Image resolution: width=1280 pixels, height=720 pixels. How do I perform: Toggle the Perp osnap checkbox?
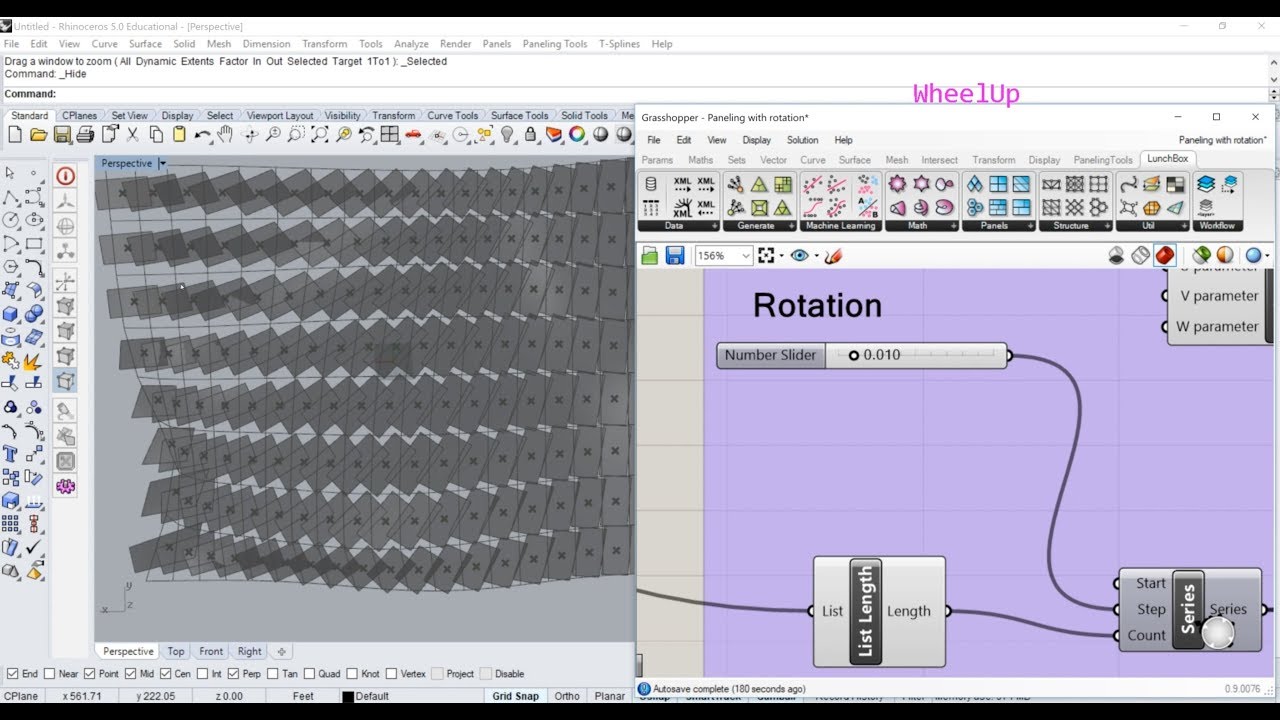pos(233,674)
